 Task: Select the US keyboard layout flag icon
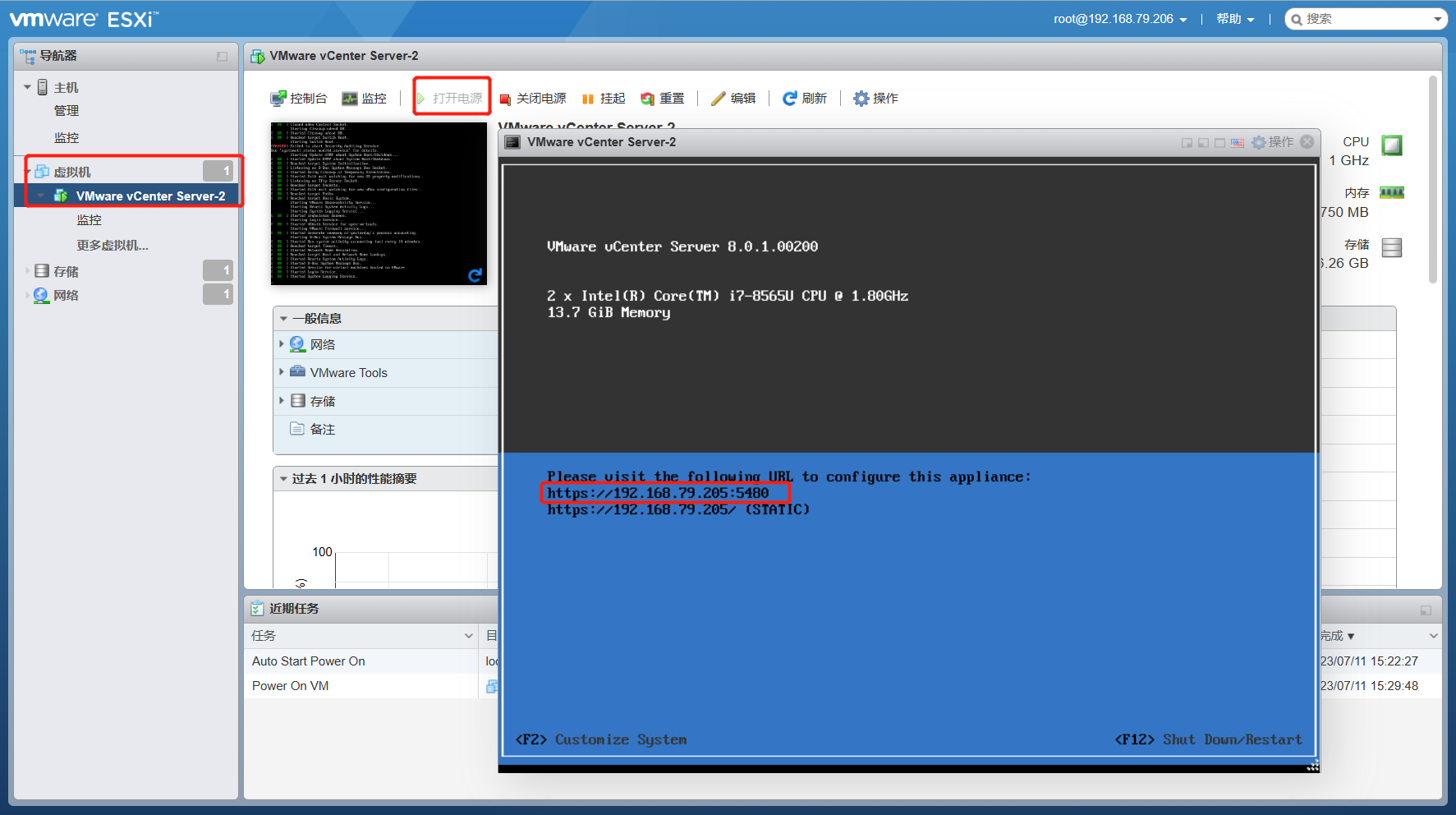1237,143
